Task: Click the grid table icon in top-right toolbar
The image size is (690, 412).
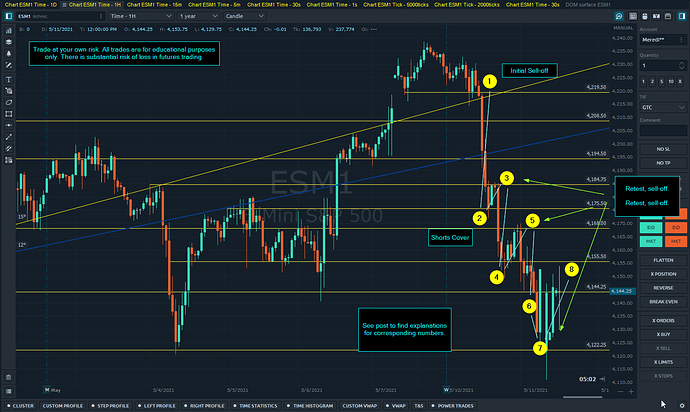Action: coord(633,16)
